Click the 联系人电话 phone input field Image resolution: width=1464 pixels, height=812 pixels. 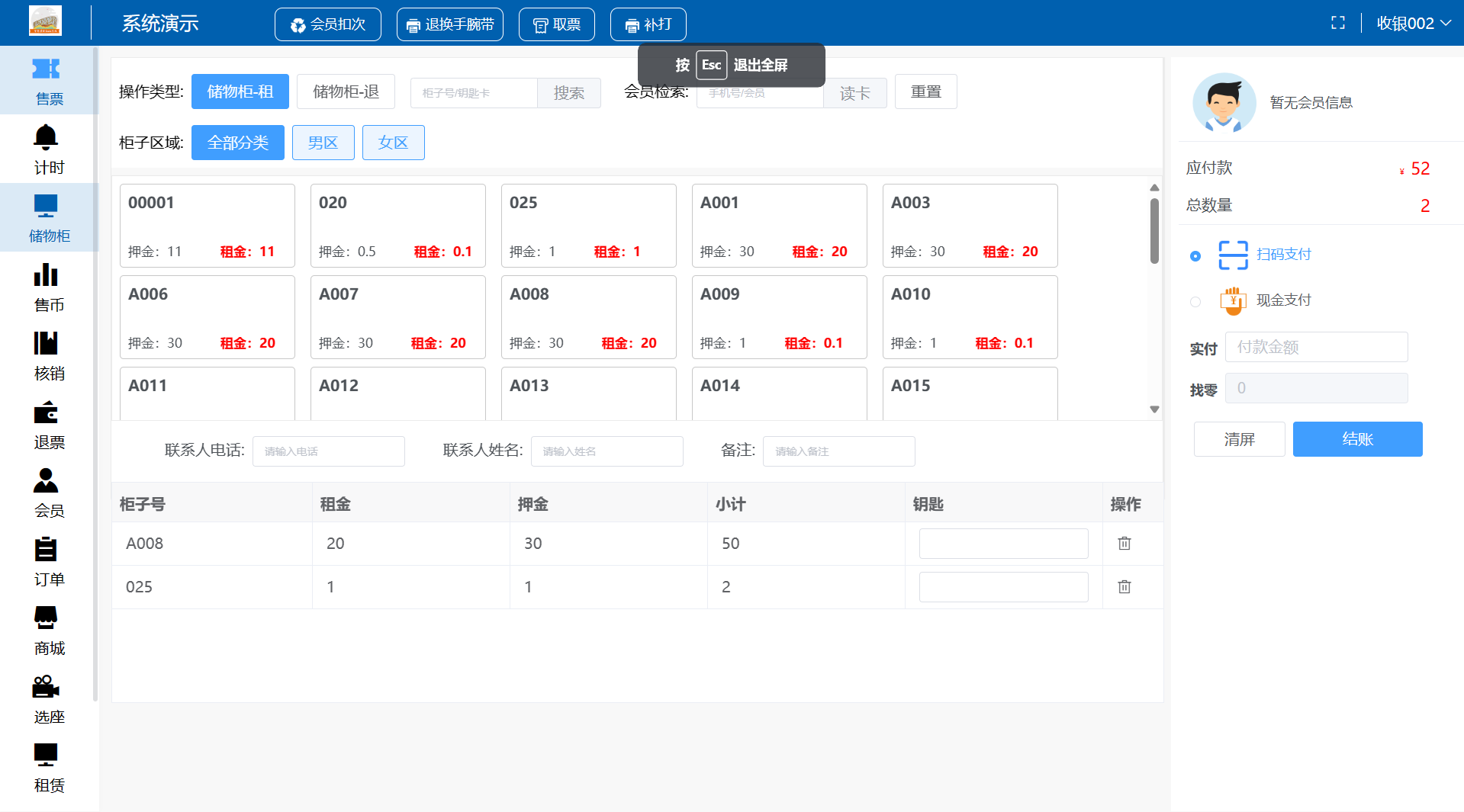click(x=328, y=451)
